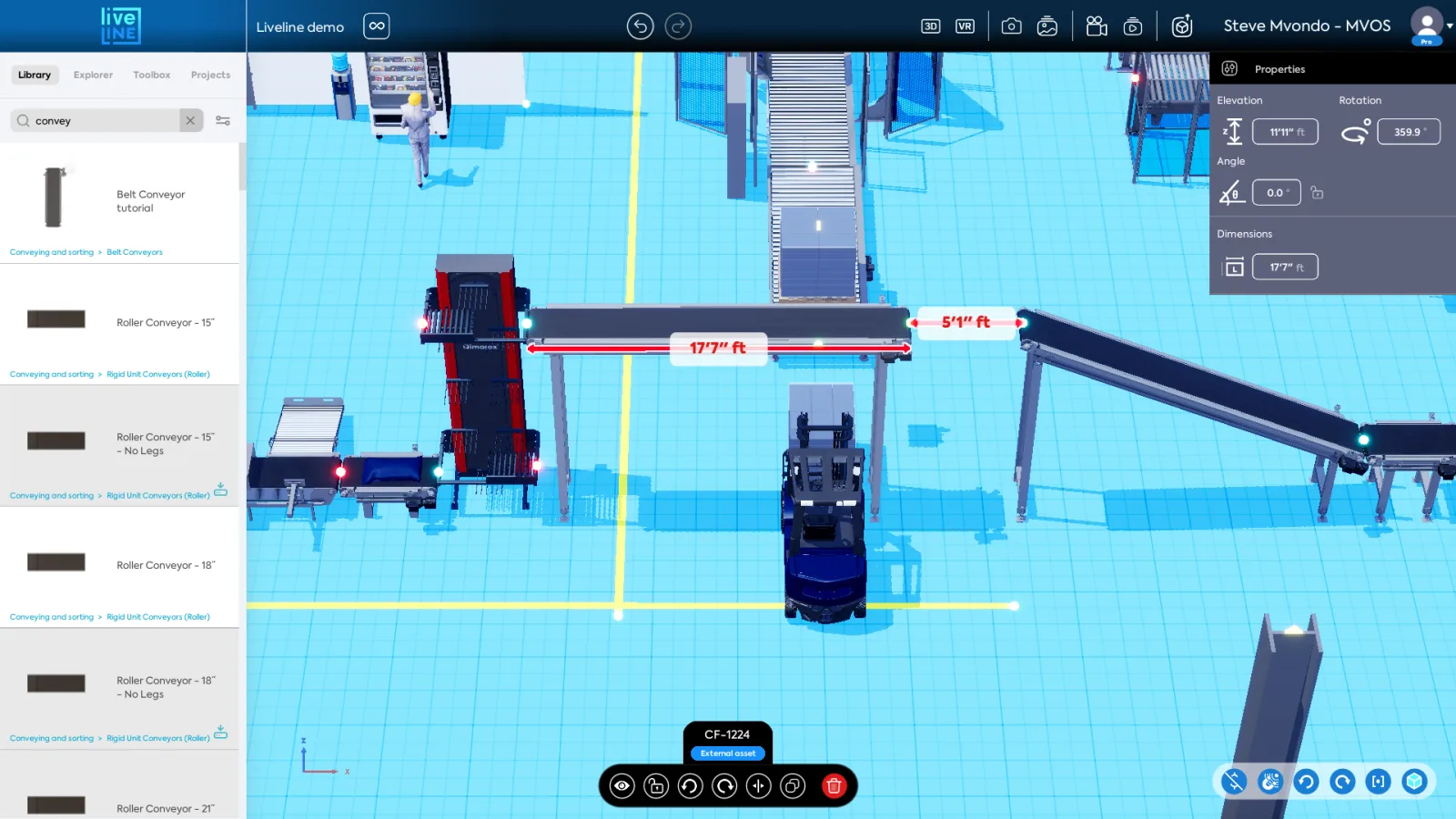This screenshot has width=1456, height=819.
Task: Rotate CF-1224 clockwise in black toolbar
Action: point(724,786)
